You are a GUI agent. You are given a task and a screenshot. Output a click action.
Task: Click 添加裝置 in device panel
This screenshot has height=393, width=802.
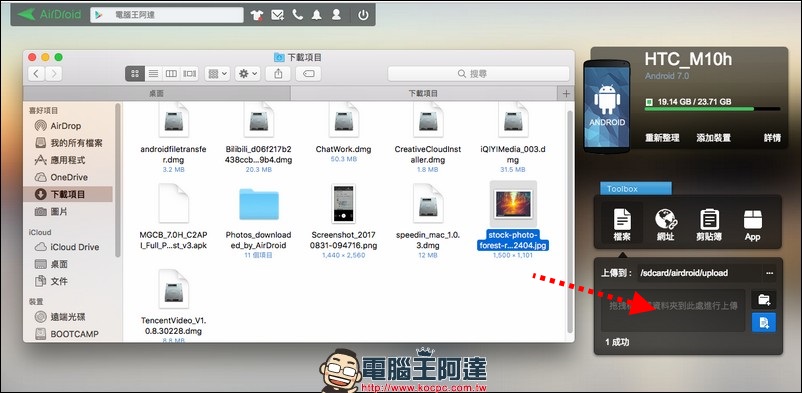click(713, 138)
